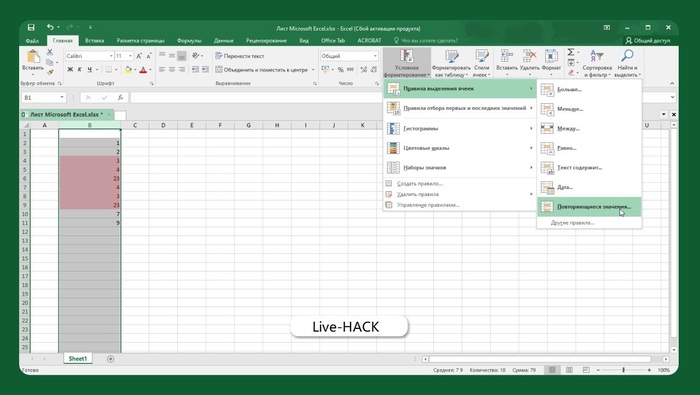Toggle underline formatting (Ч)
The image size is (700, 395).
tap(89, 70)
